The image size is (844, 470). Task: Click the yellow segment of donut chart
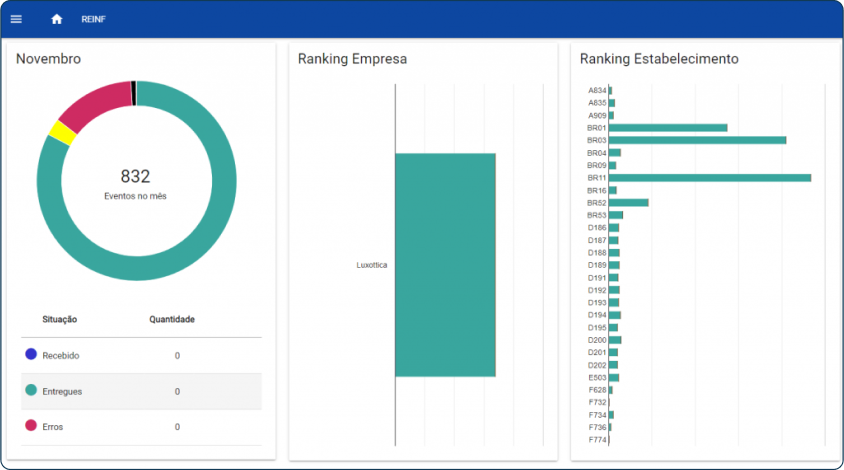(62, 132)
